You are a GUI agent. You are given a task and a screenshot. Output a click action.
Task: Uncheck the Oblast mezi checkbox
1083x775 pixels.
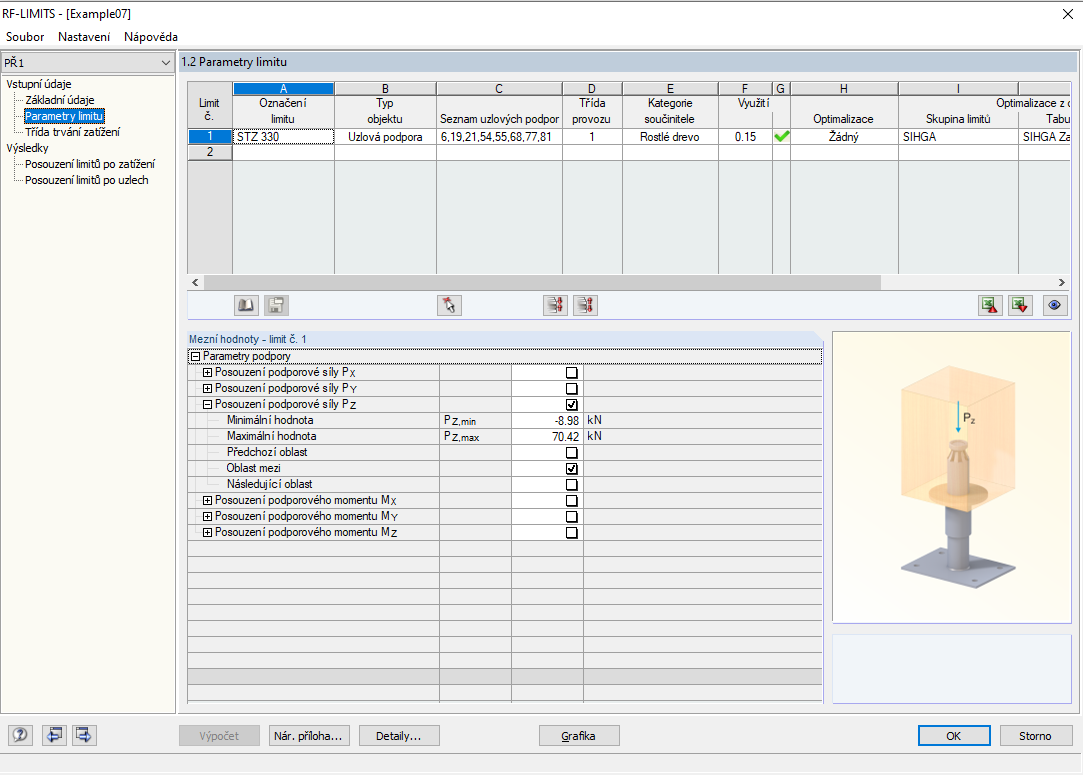(571, 468)
